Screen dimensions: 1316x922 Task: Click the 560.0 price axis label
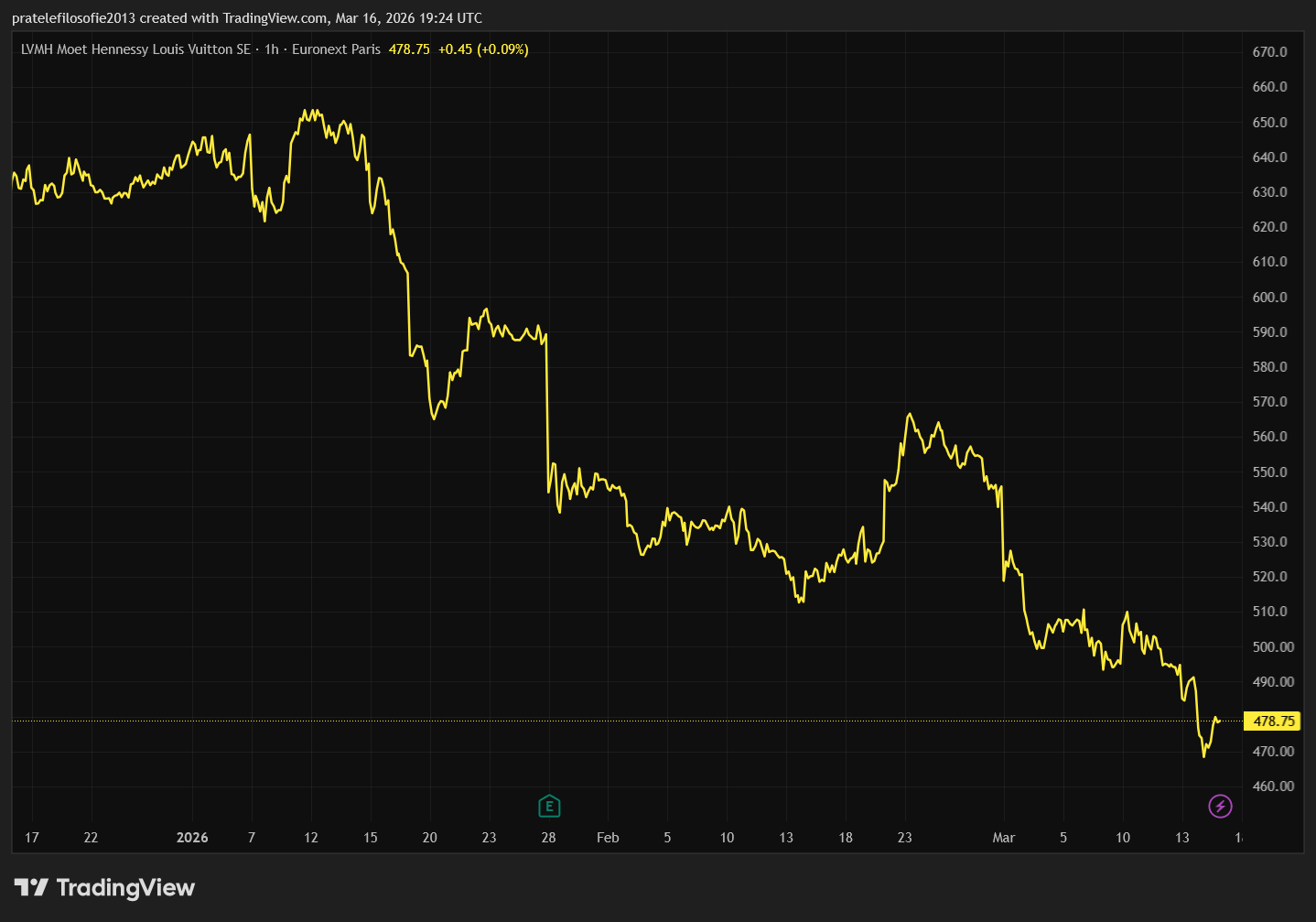(x=1269, y=437)
